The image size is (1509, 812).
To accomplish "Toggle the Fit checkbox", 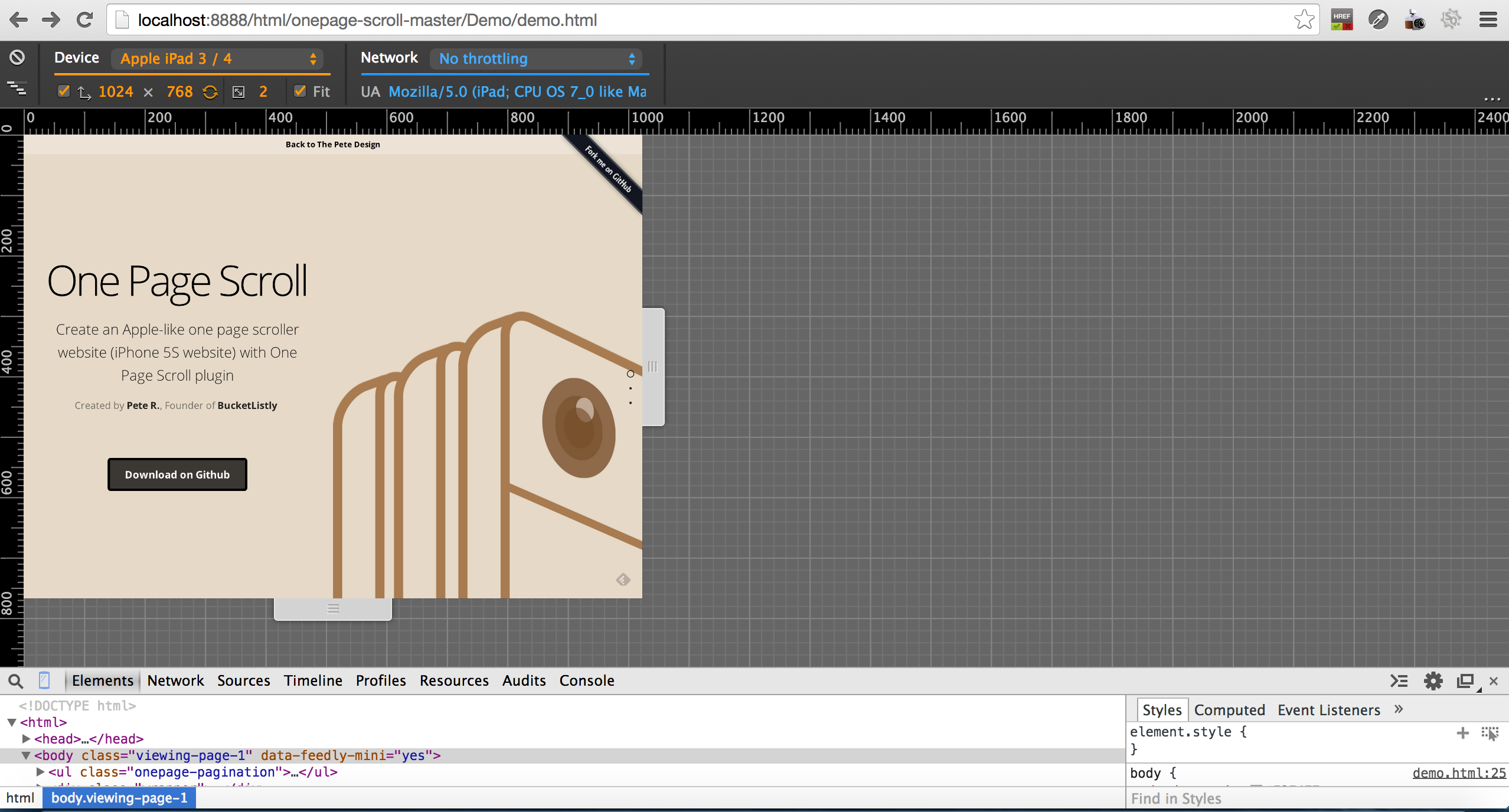I will coord(300,91).
